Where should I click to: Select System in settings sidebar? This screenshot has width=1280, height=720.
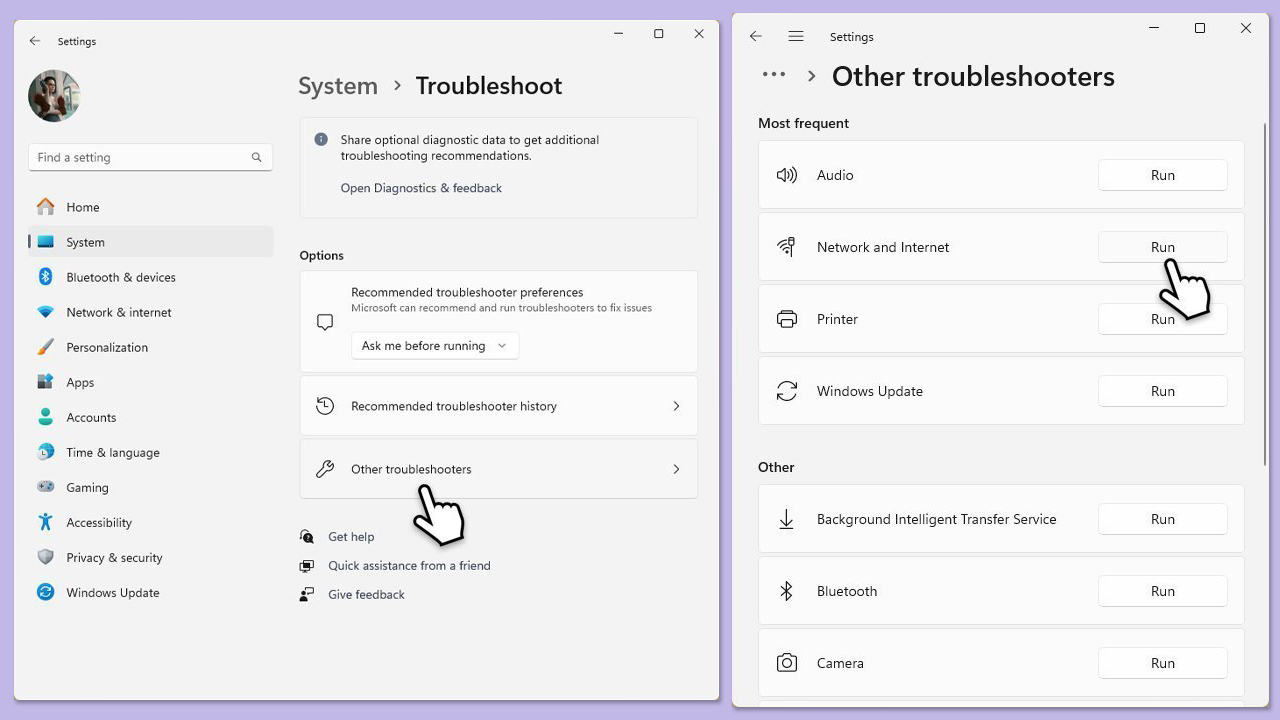point(150,242)
